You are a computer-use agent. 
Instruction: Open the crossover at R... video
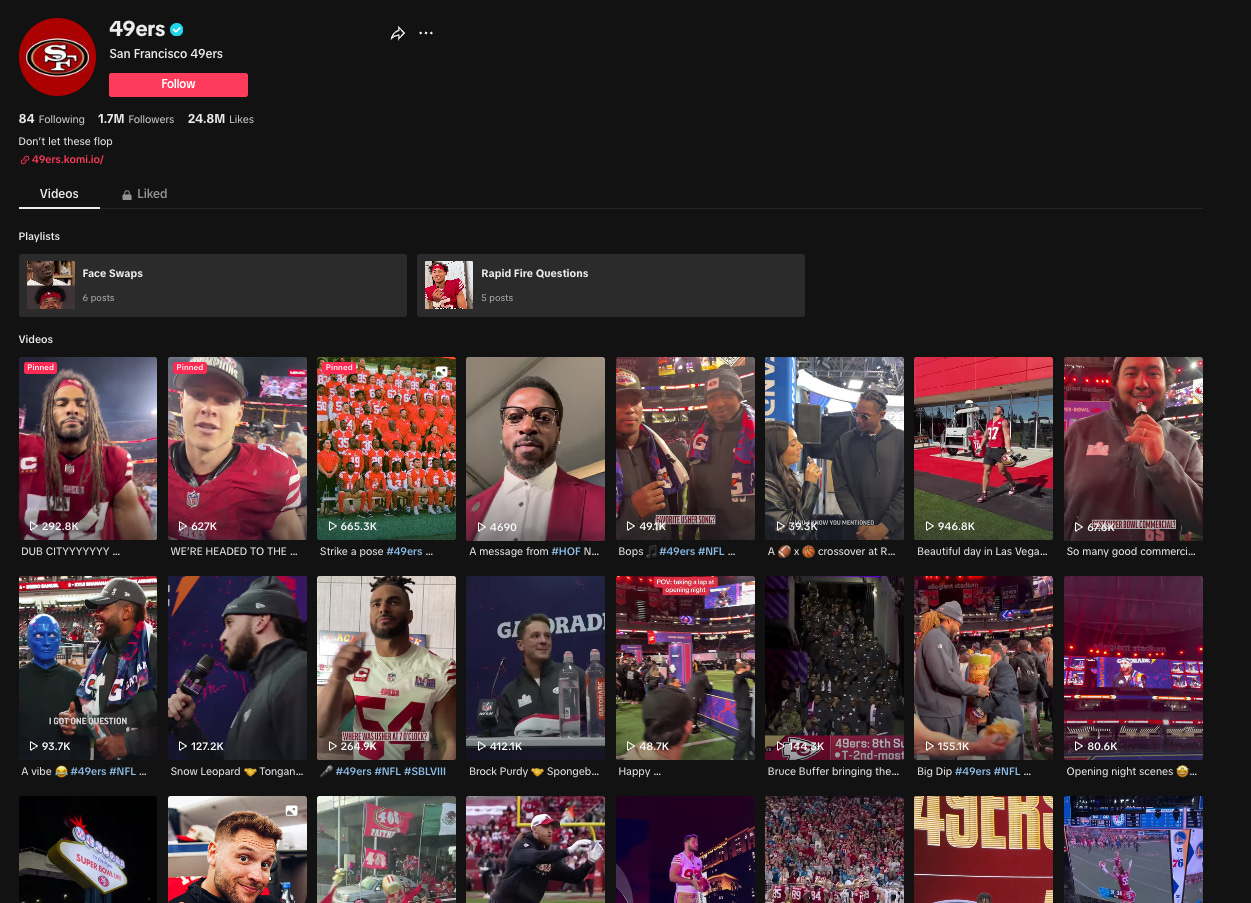pos(834,449)
